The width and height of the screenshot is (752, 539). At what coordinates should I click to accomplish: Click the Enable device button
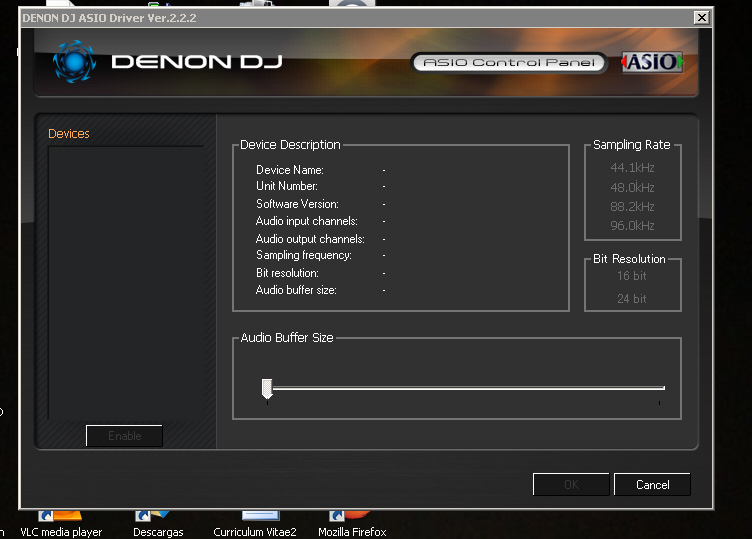[124, 436]
